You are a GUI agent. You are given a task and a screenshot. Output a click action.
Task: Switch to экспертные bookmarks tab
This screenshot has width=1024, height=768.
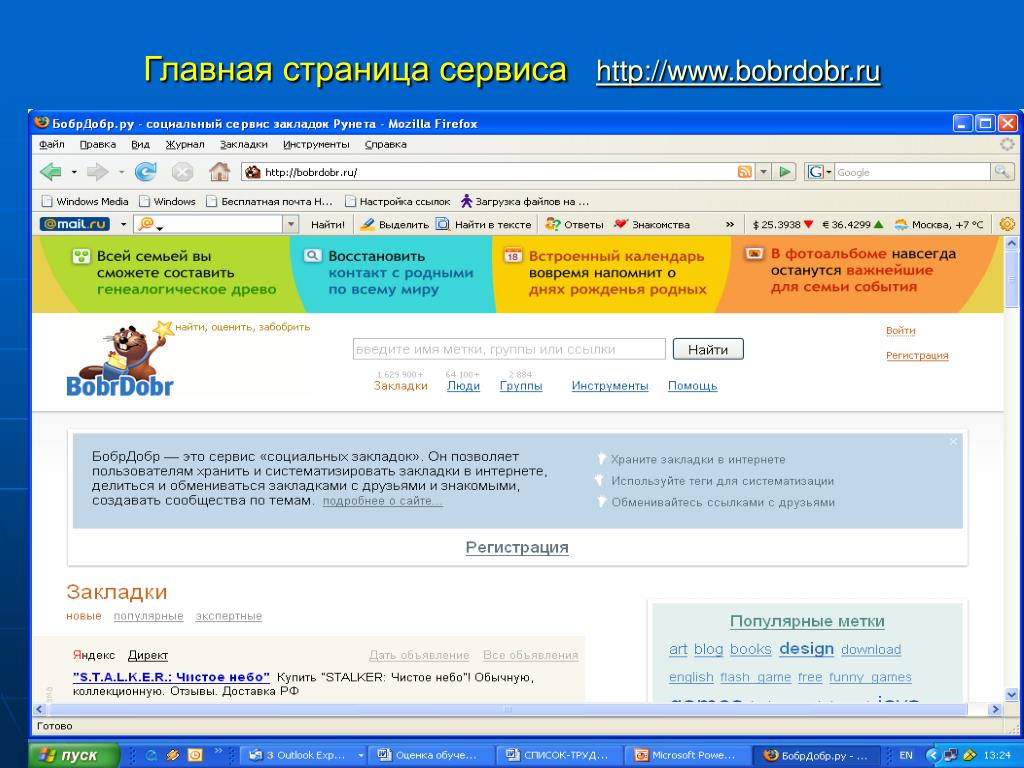click(229, 616)
